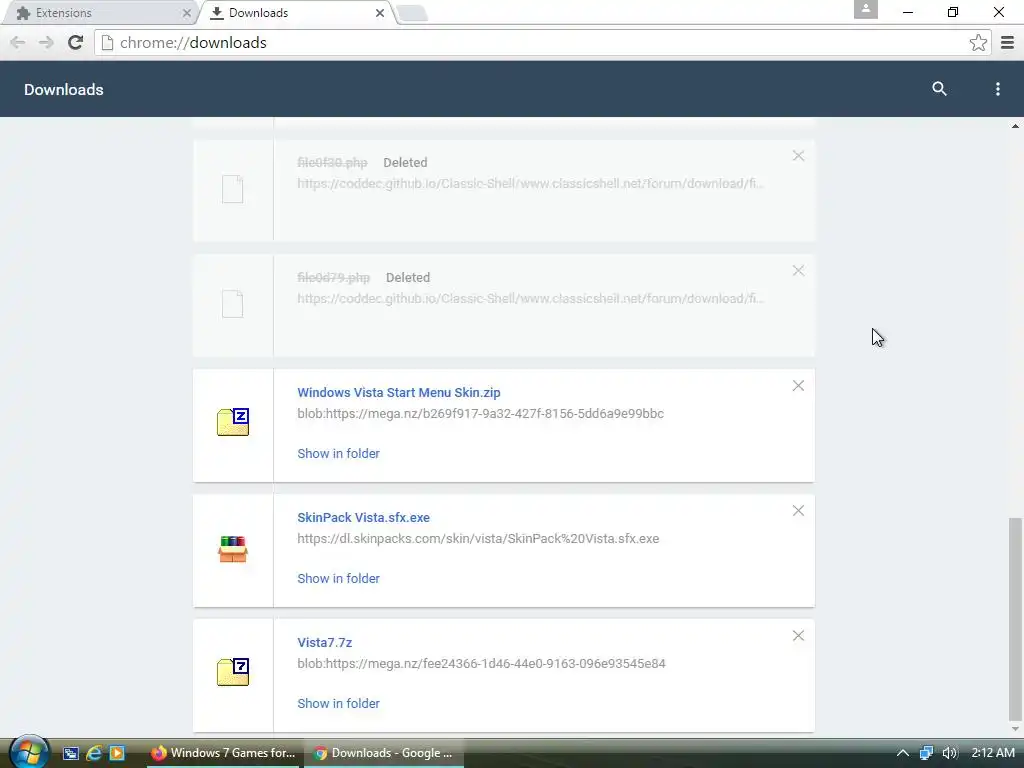This screenshot has width=1024, height=768.
Task: Expand the hidden system tray icons
Action: pyautogui.click(x=903, y=753)
